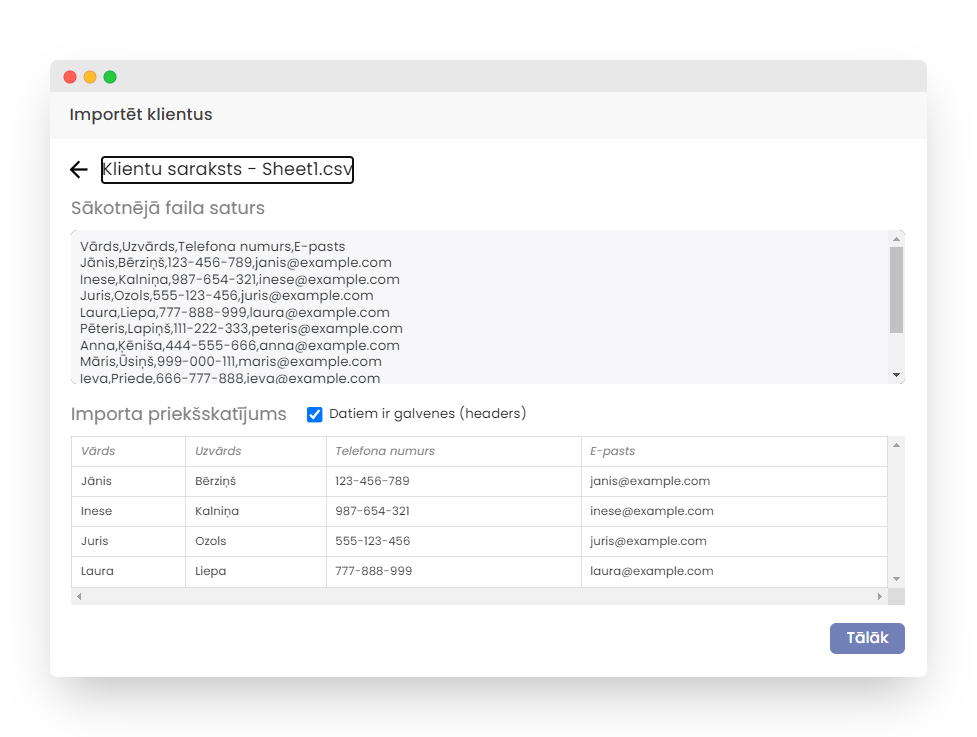Click scroll down arrow in raw file content

[896, 375]
